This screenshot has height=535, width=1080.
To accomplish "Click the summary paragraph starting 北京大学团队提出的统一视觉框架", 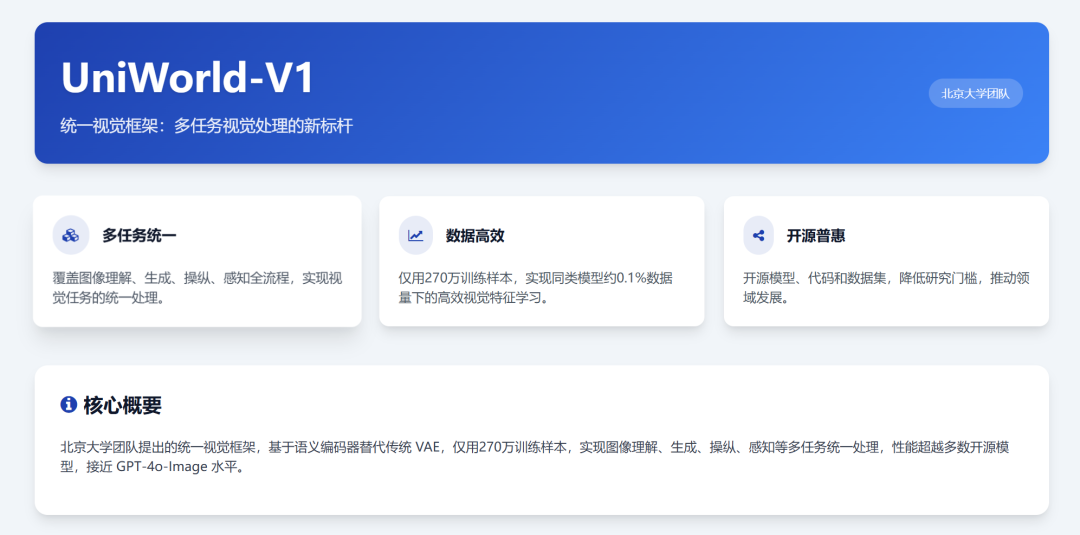I will tap(535, 457).
